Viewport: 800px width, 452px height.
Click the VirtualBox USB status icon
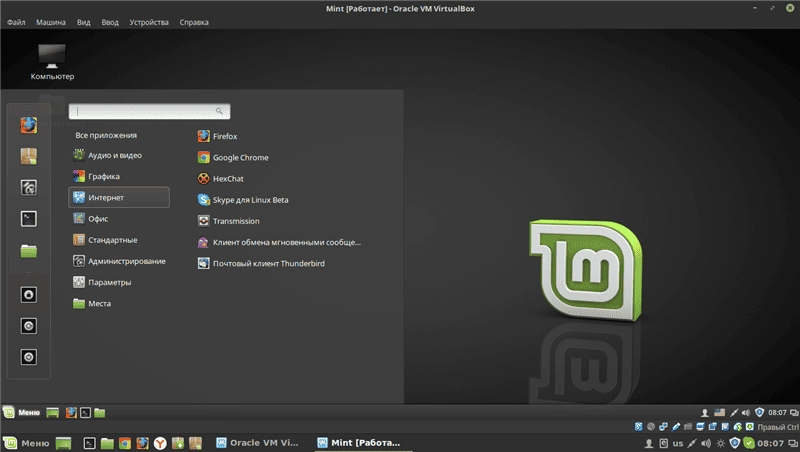coord(676,427)
